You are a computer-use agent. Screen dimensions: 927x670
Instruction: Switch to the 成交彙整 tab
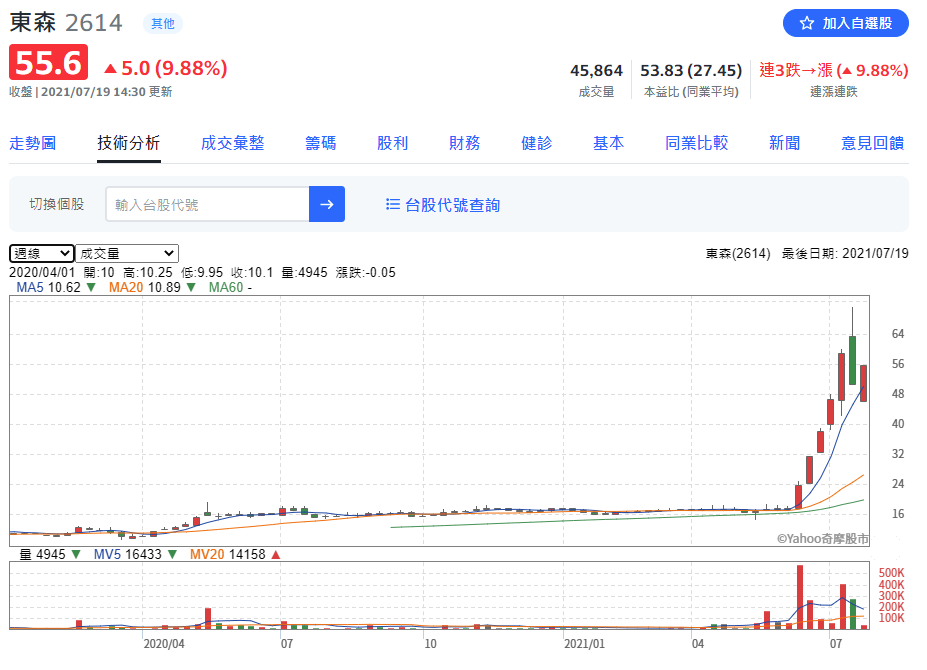point(232,143)
